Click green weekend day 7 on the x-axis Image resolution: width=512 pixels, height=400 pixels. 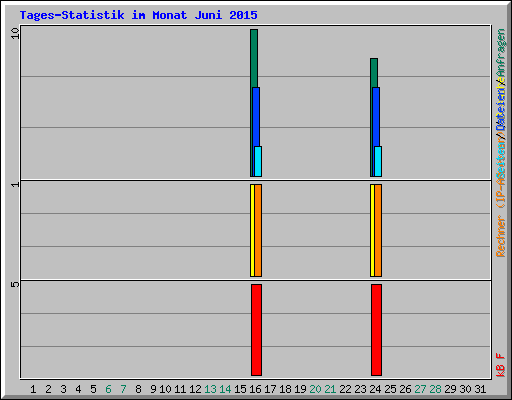click(x=123, y=389)
